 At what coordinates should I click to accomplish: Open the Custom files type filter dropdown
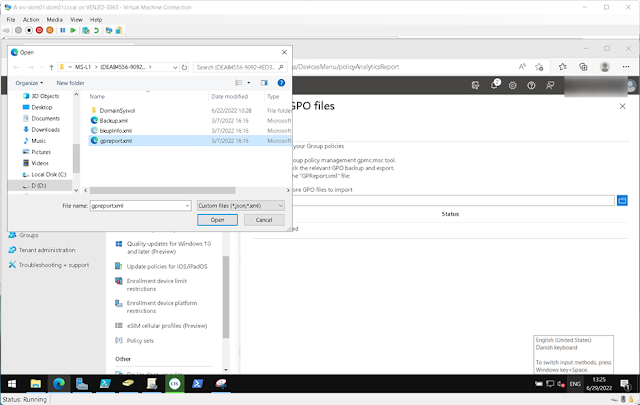[x=240, y=206]
